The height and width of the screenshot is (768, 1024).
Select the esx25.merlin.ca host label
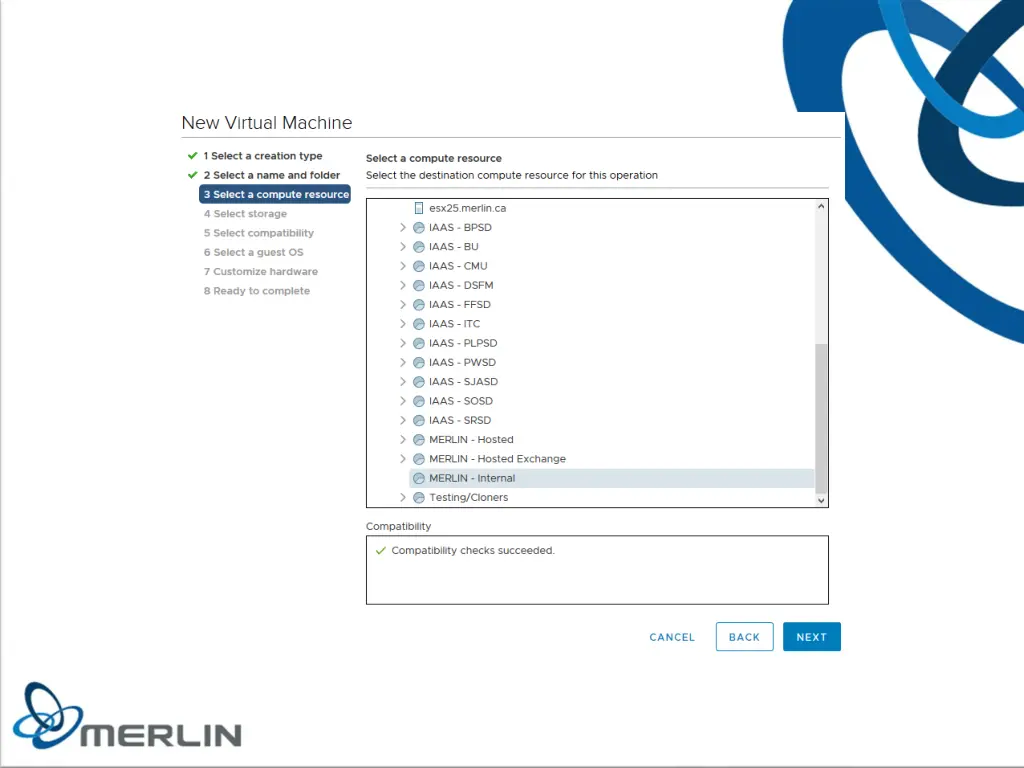[x=468, y=208]
